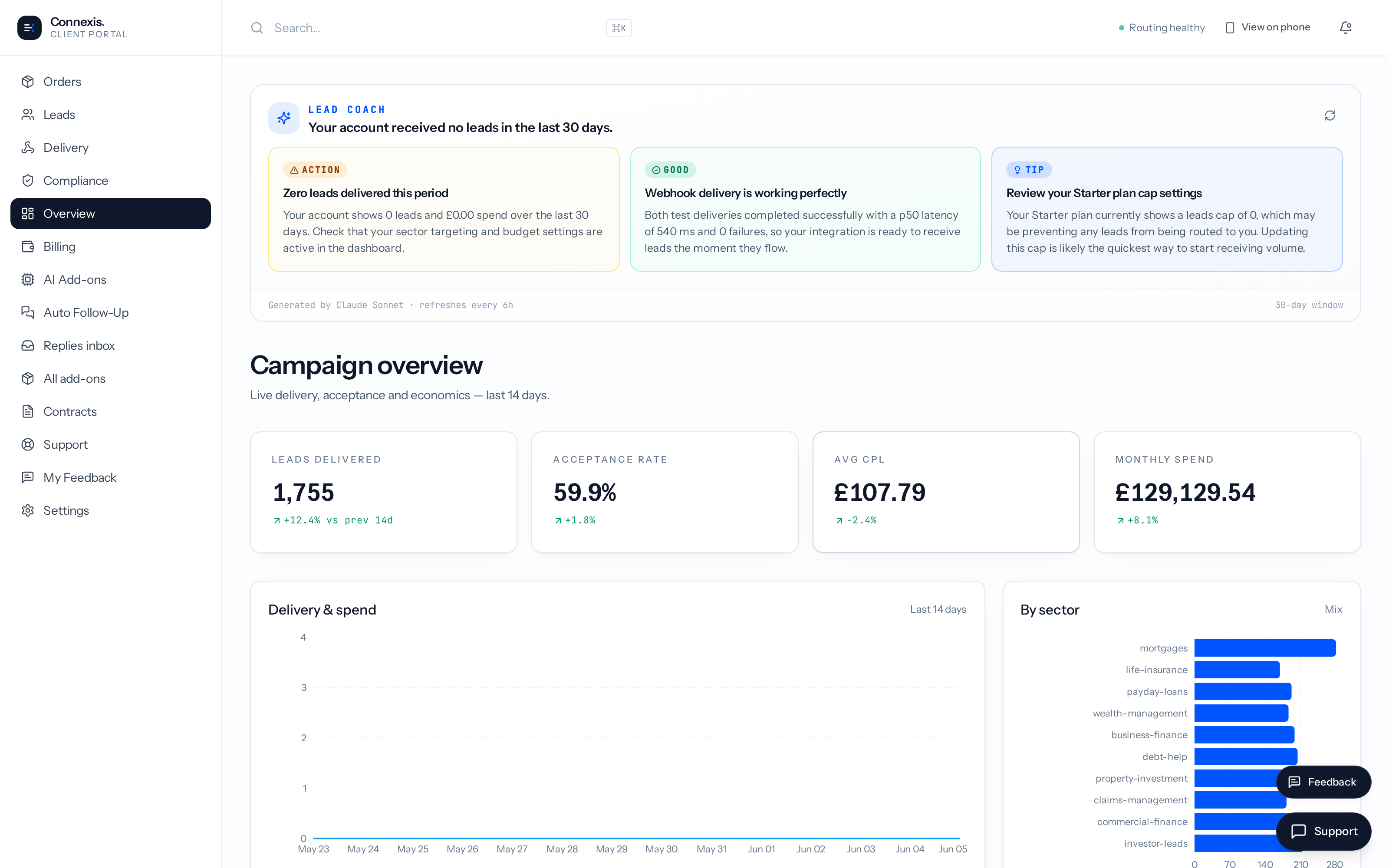Click the business-finance sector bar
The width and height of the screenshot is (1389, 868).
tap(1244, 735)
